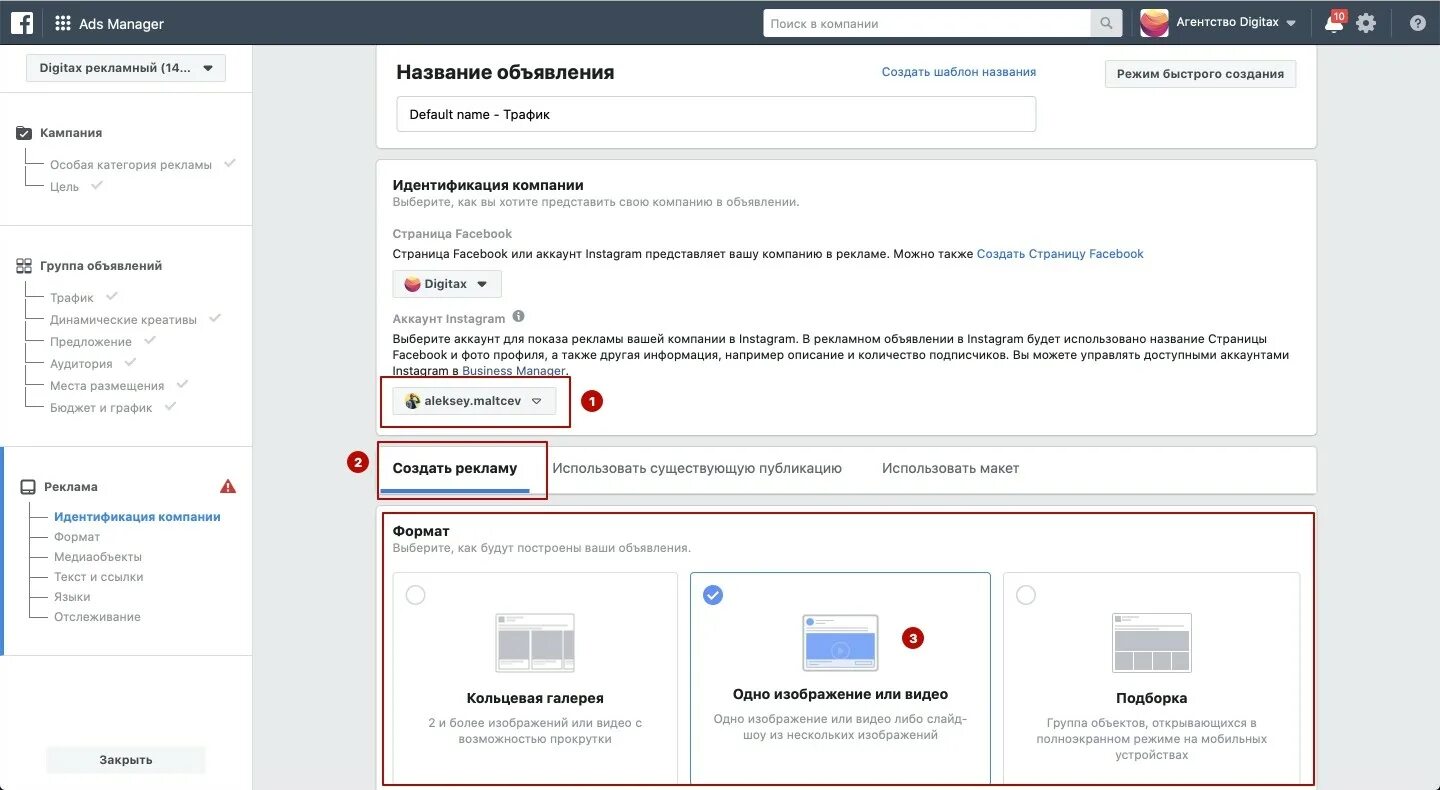Screen dimensions: 1440x790
Task: Open Facebook home logo icon
Action: pyautogui.click(x=22, y=22)
